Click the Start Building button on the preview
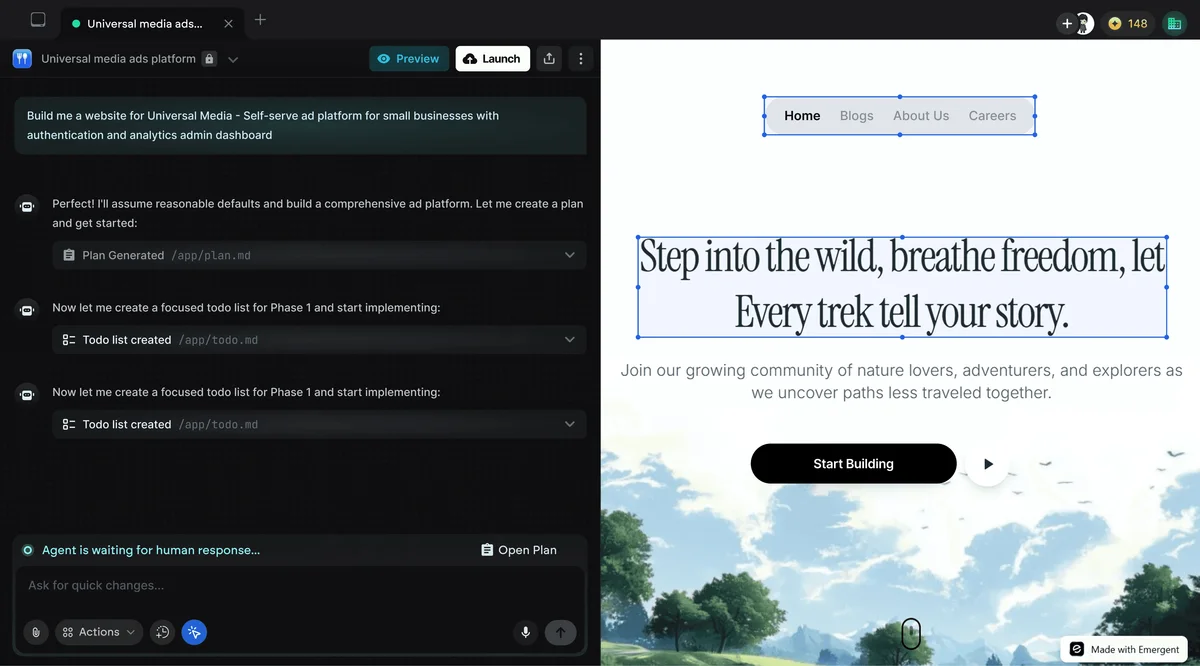Image resolution: width=1200 pixels, height=666 pixels. pos(853,464)
